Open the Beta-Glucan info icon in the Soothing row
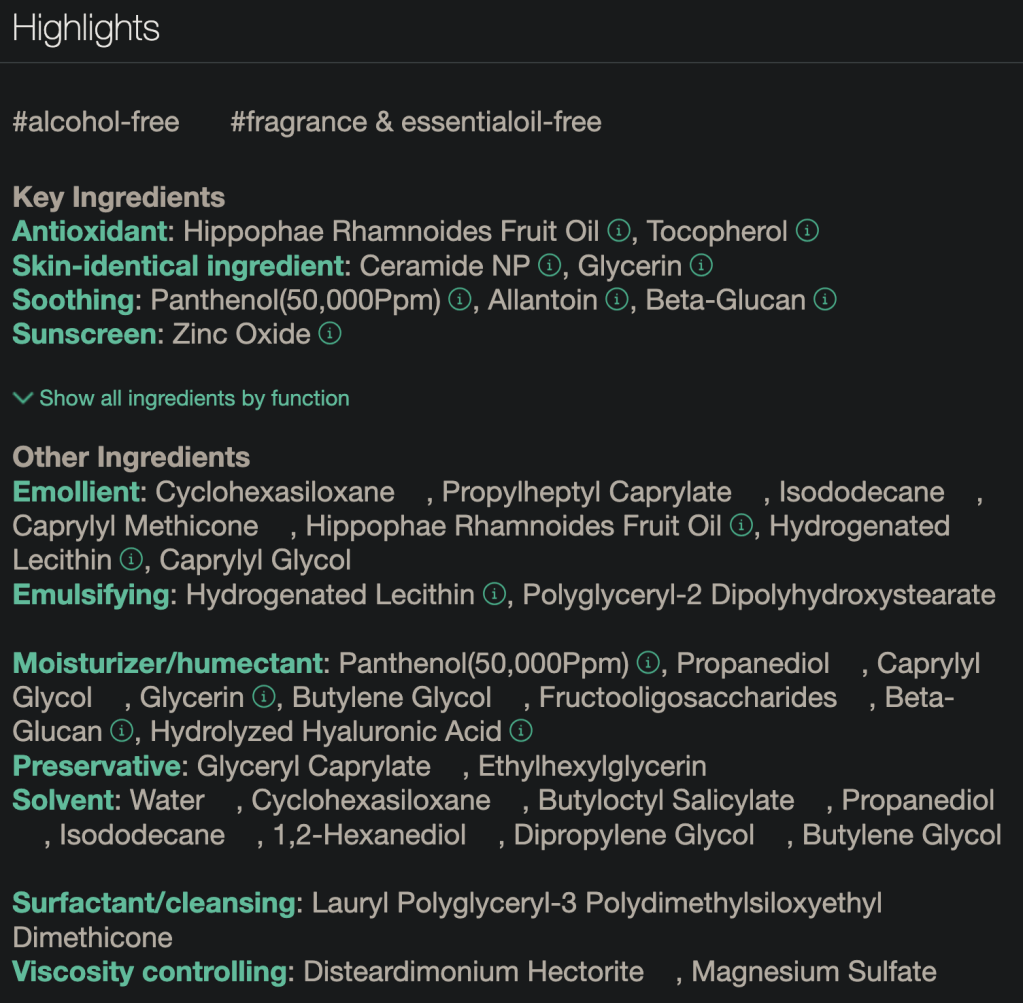 tap(825, 300)
